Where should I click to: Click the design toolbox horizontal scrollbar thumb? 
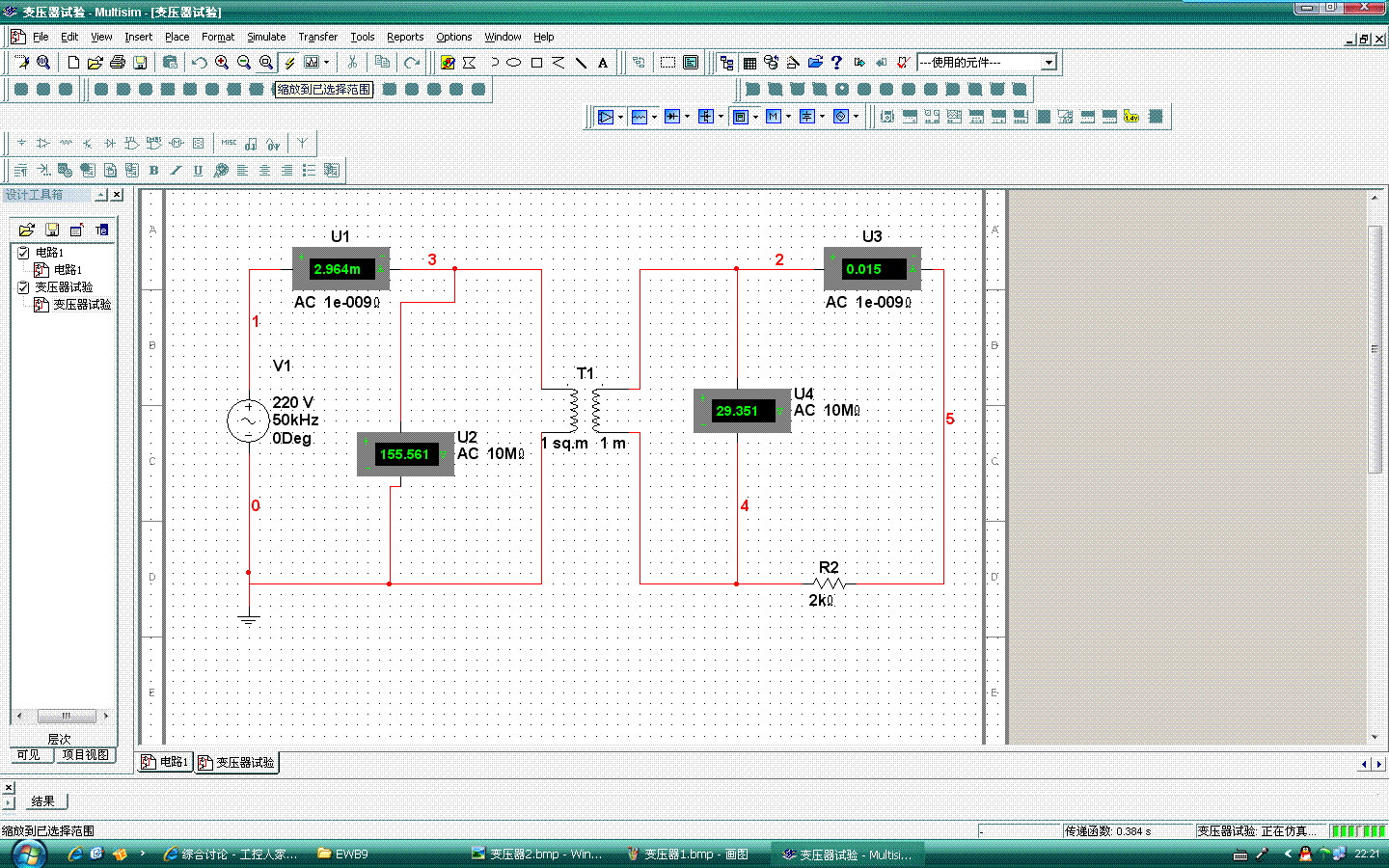(x=66, y=716)
